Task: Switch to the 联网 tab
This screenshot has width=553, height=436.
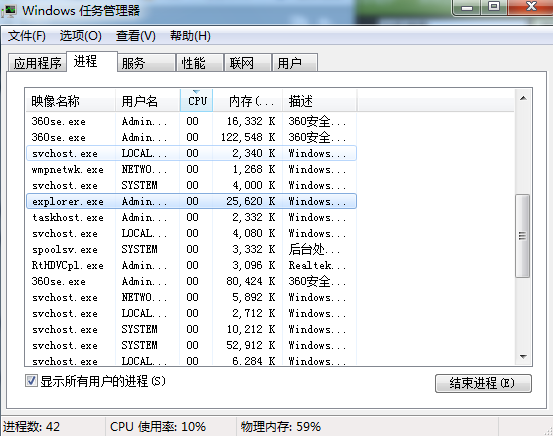Action: [x=248, y=63]
